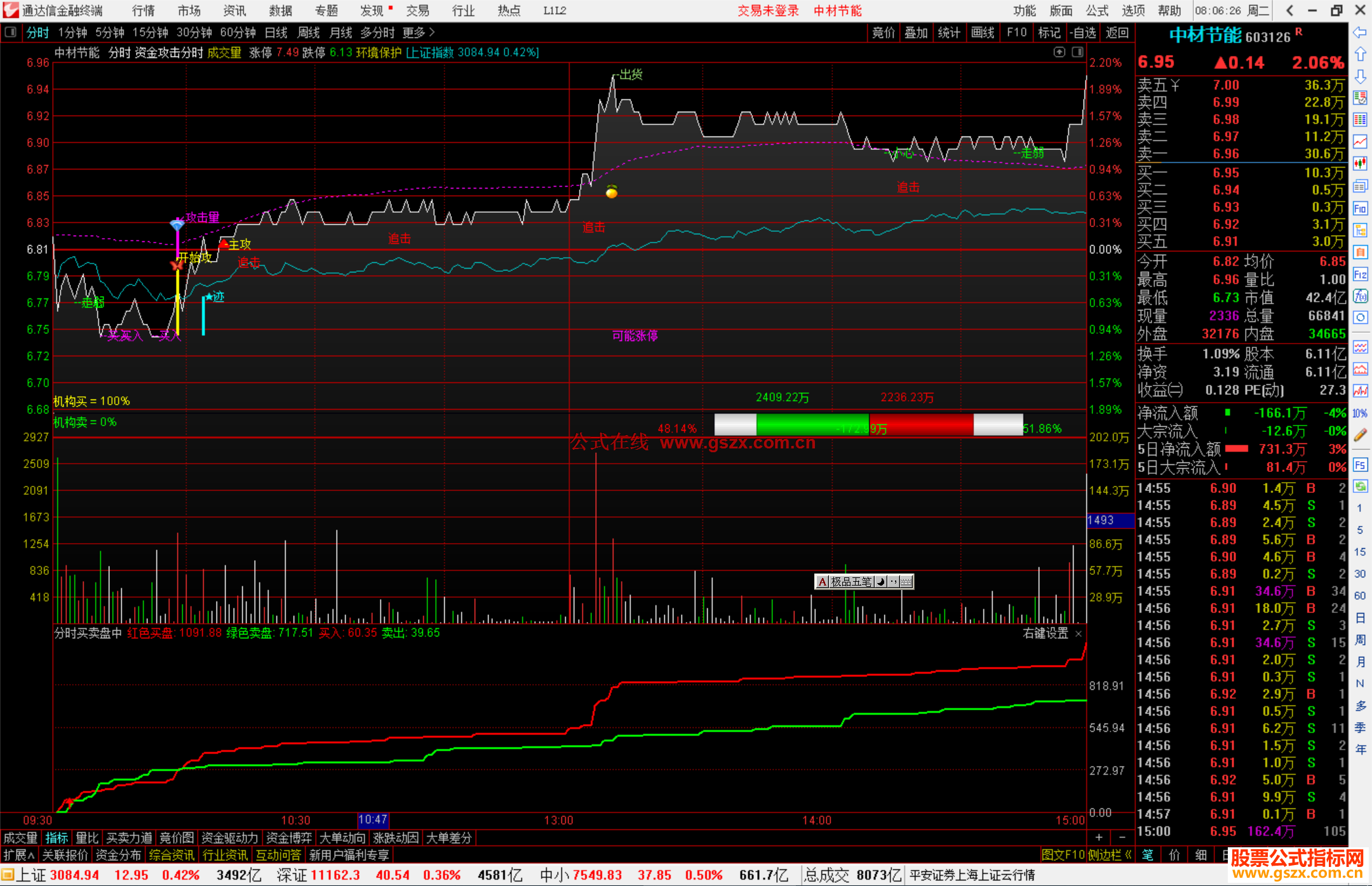1372x886 pixels.
Task: Switch sidebar period to 60 minutes
Action: click(1360, 596)
